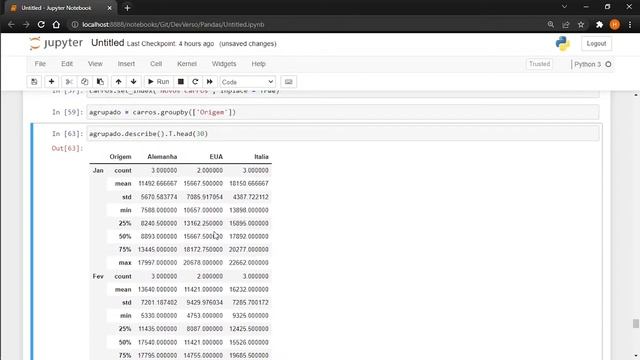Click the Alemanha column header
This screenshot has height=360, width=640.
162,157
